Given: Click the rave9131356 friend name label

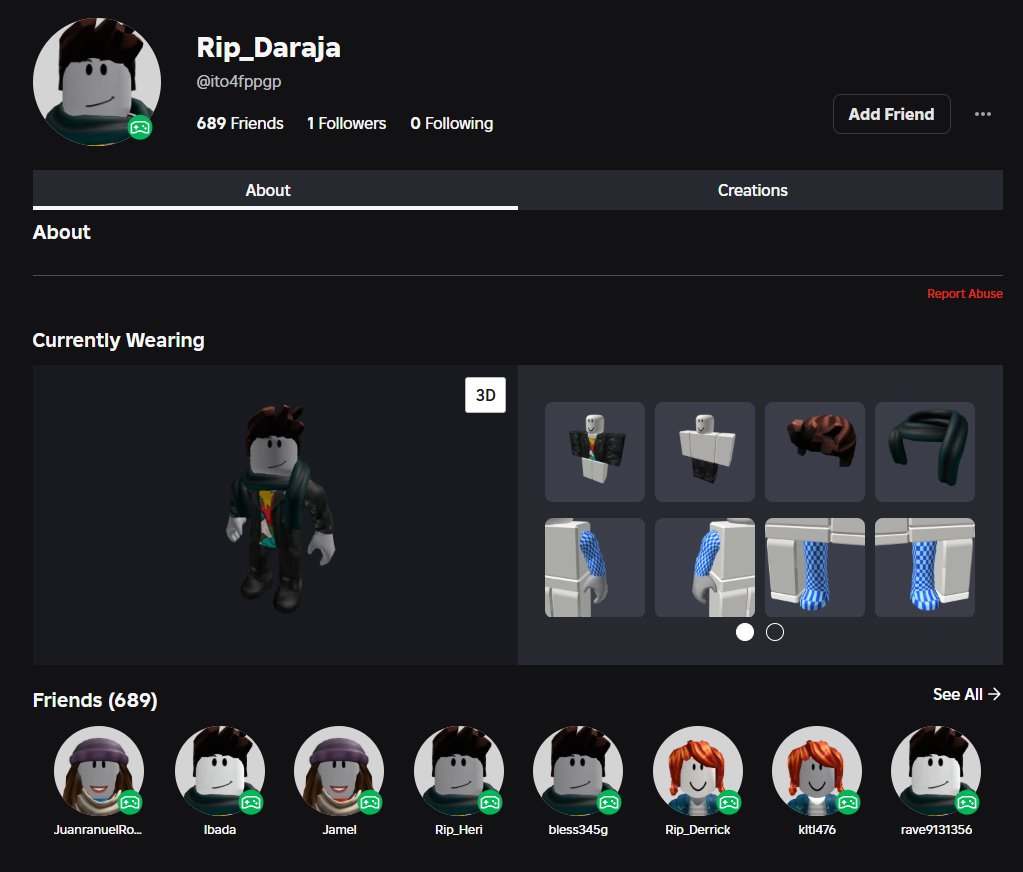Looking at the screenshot, I should [x=936, y=830].
